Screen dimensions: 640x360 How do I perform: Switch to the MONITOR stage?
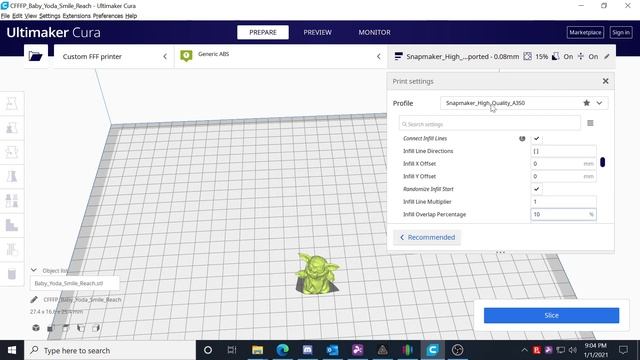(x=374, y=32)
